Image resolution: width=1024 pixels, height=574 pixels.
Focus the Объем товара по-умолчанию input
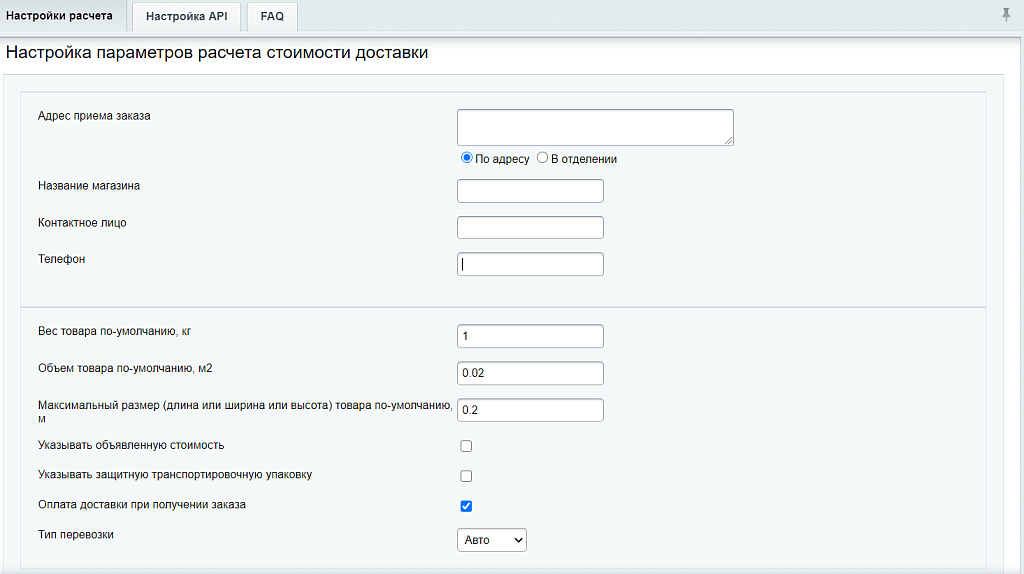point(530,373)
